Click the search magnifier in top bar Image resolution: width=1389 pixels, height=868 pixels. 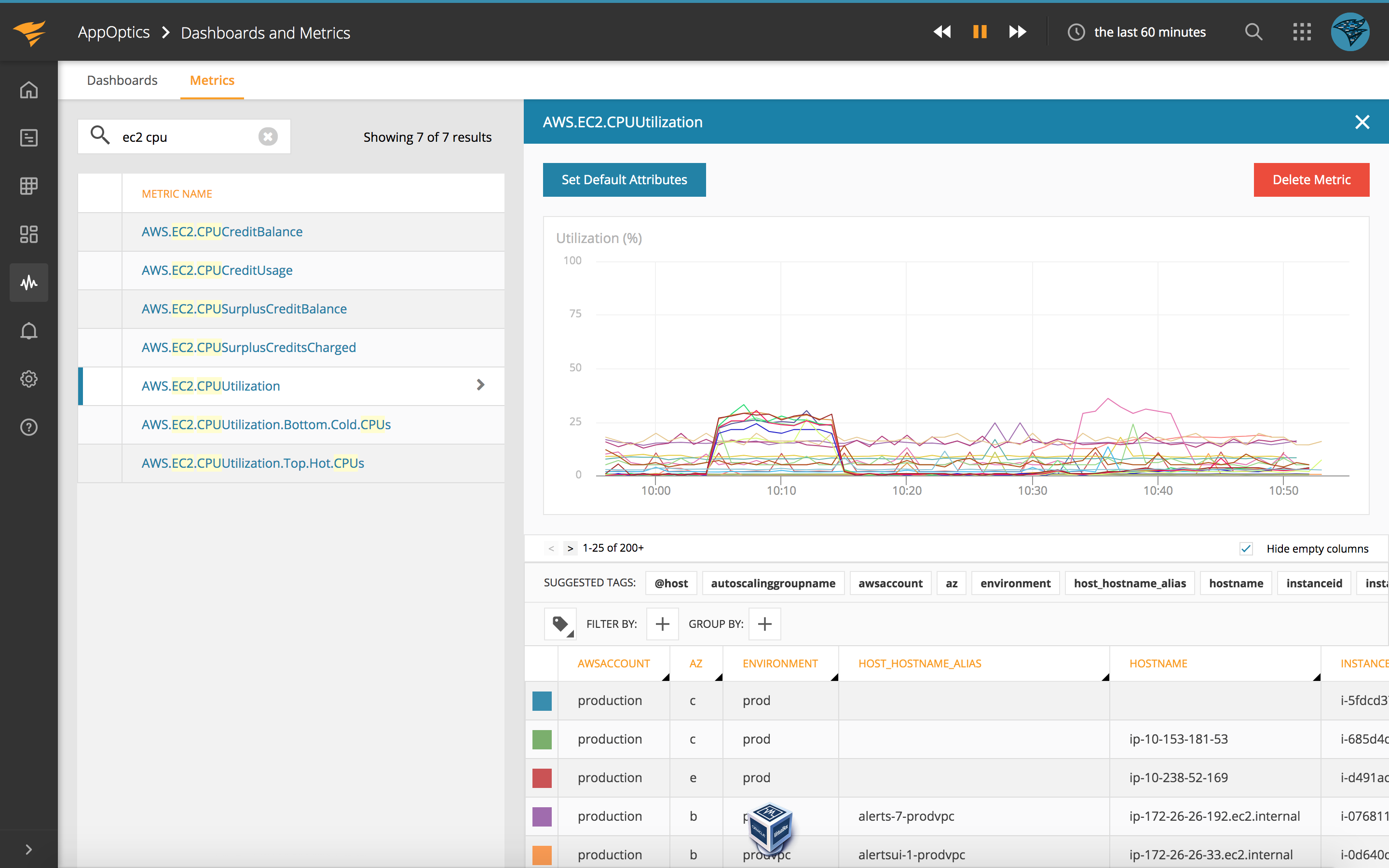click(1253, 32)
